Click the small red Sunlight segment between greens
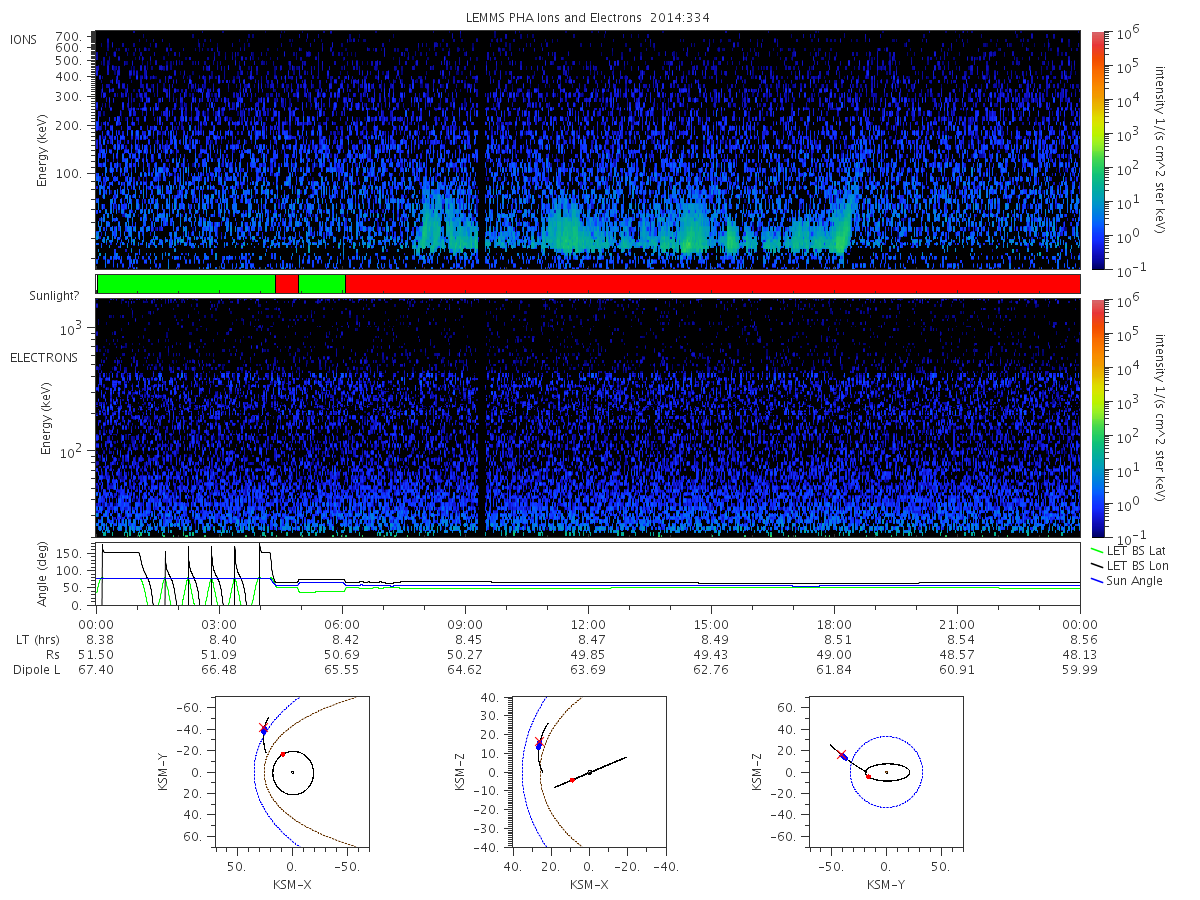The width and height of the screenshot is (1200, 900). [x=287, y=284]
